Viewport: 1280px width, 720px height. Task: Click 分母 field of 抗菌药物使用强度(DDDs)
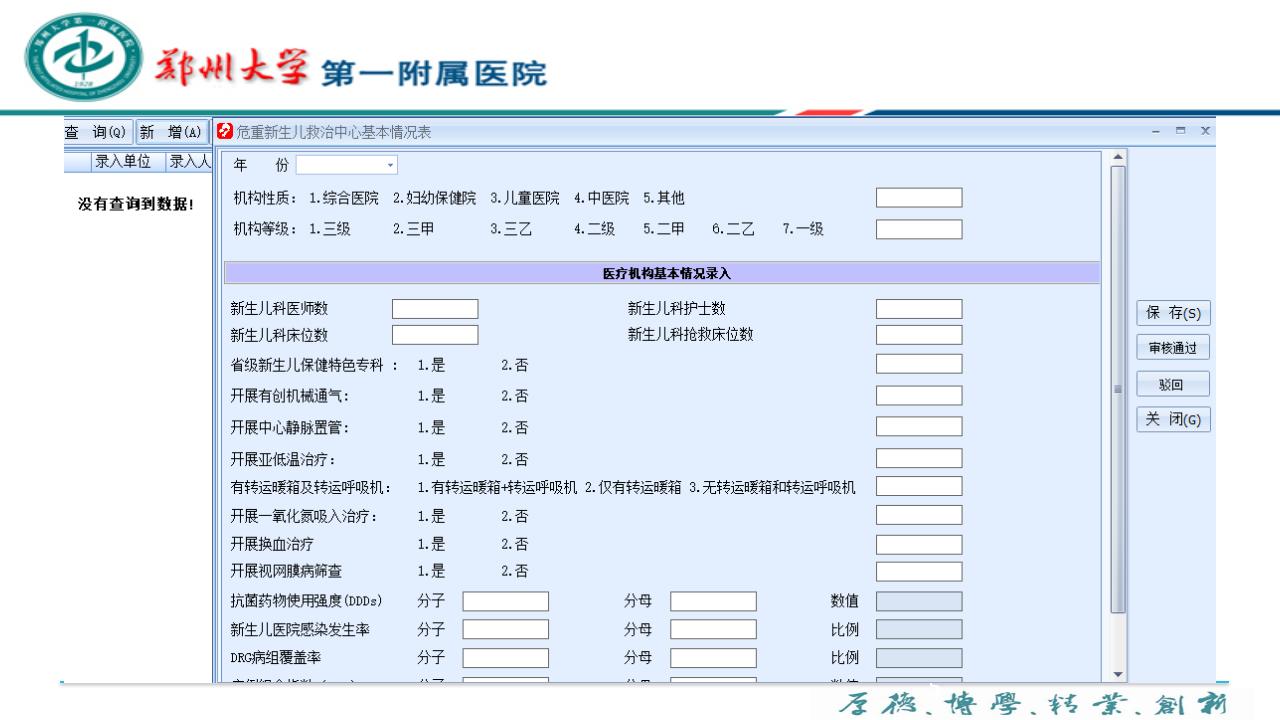point(713,601)
